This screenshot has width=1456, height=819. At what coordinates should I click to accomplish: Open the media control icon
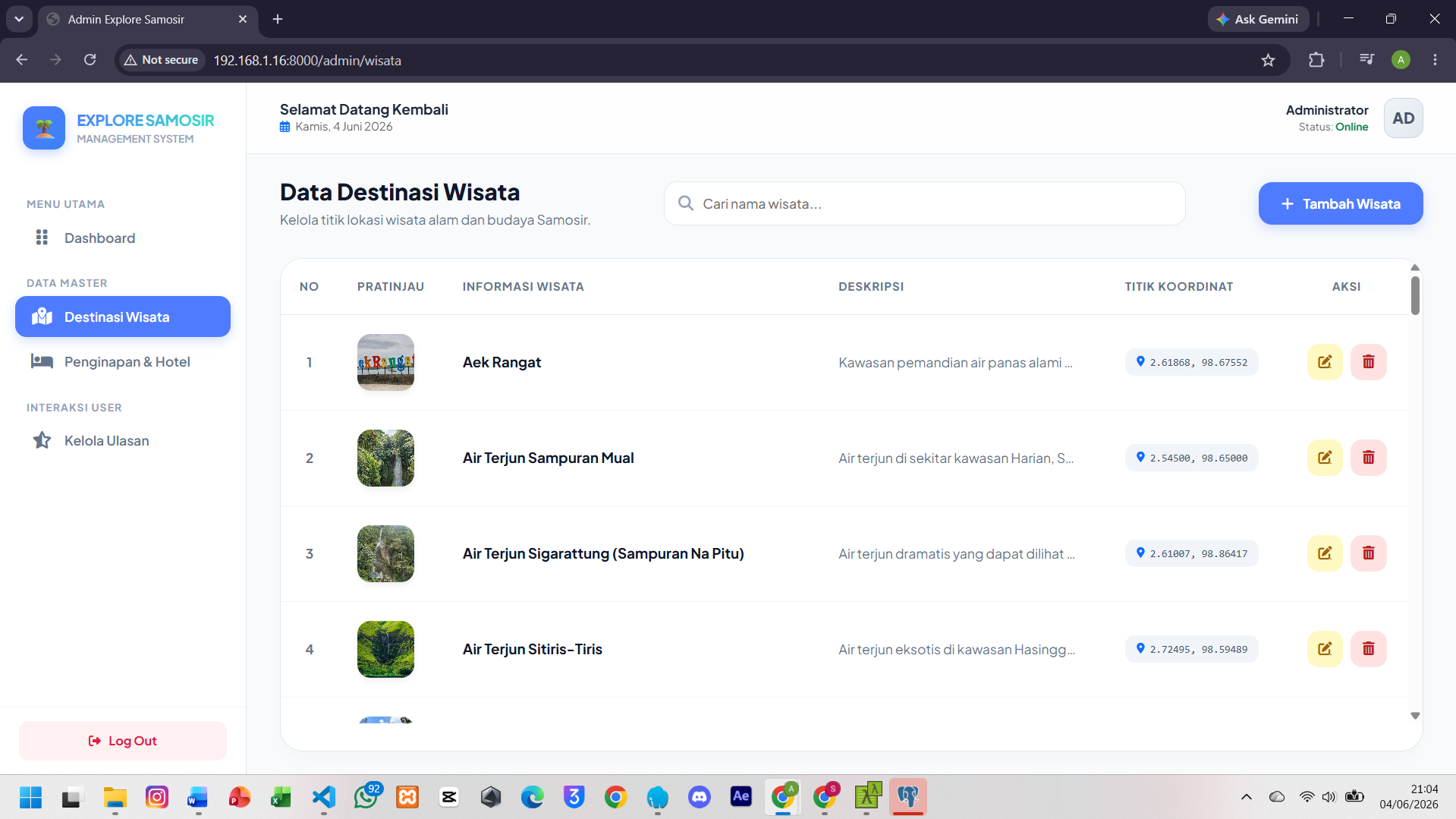click(x=1366, y=60)
